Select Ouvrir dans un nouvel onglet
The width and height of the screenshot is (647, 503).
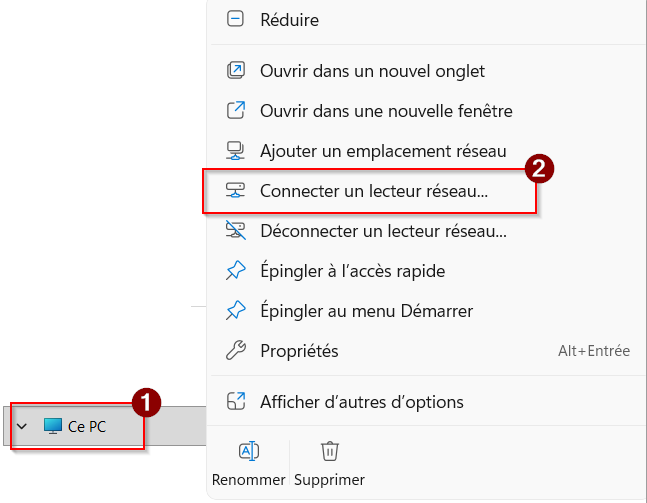click(x=372, y=70)
